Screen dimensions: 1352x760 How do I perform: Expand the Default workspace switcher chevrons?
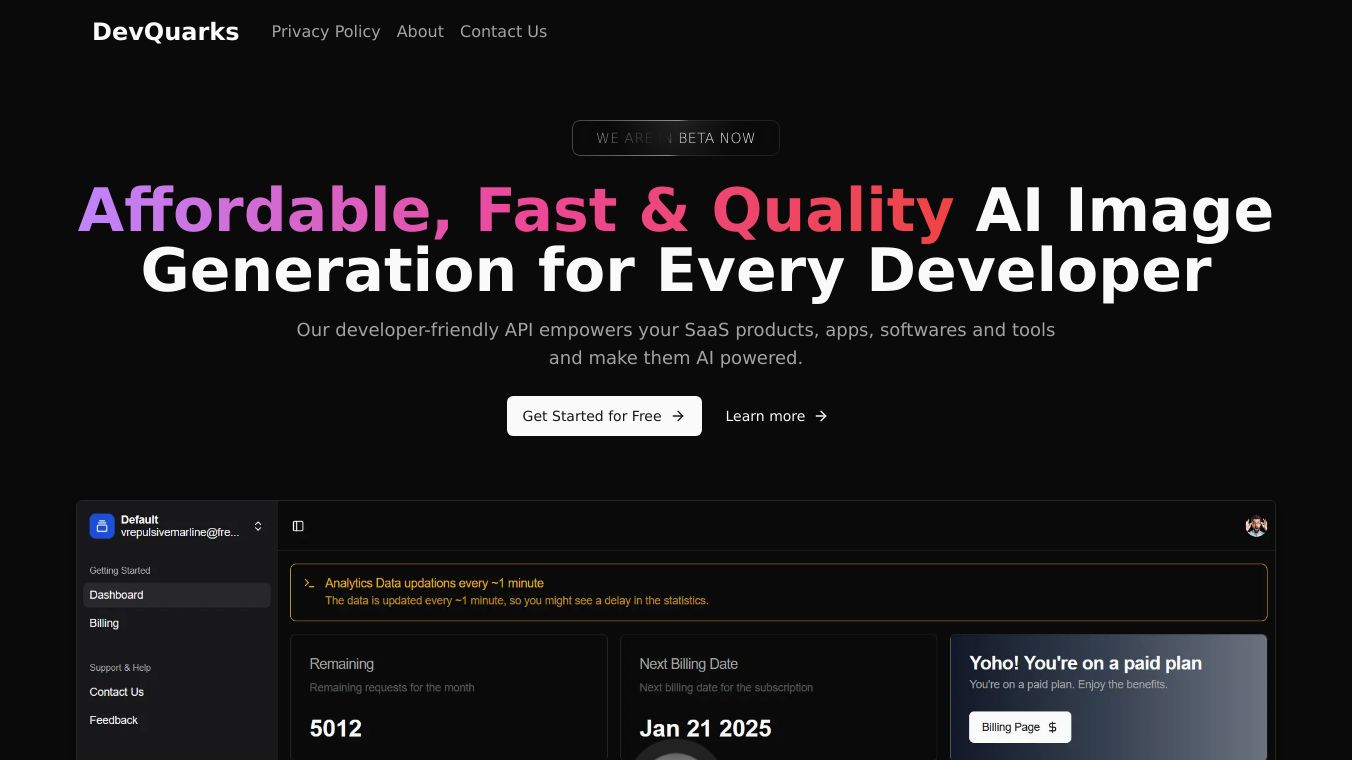tap(258, 526)
